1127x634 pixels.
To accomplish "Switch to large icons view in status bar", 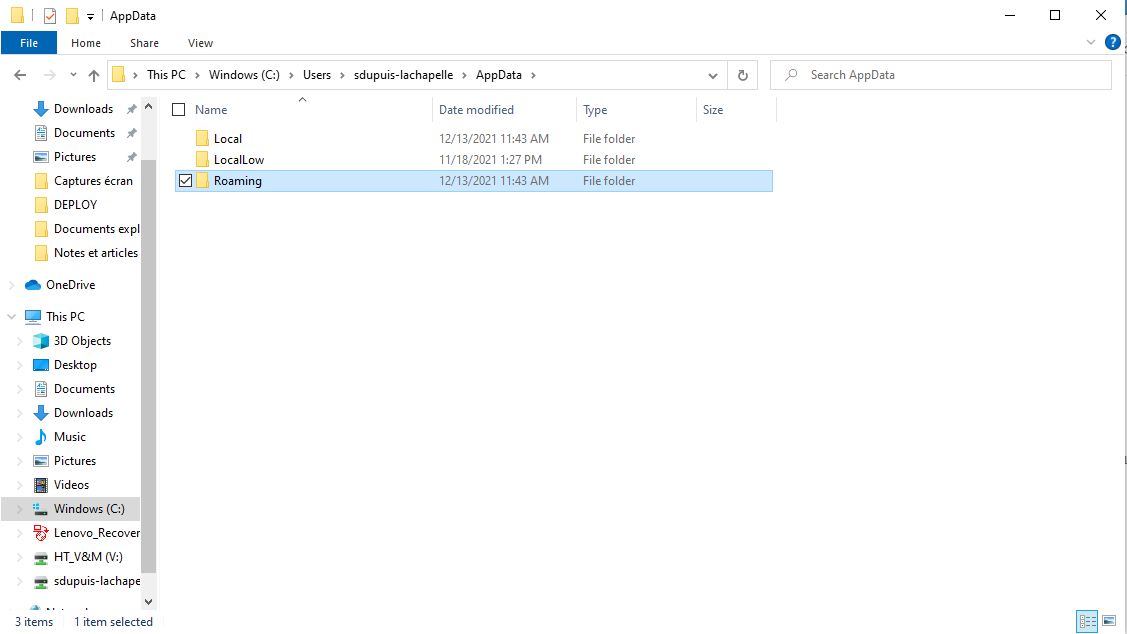I will coord(1109,622).
